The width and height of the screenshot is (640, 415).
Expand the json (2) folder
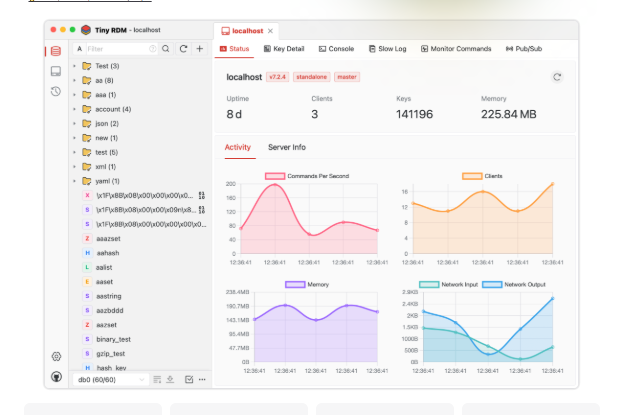click(75, 123)
